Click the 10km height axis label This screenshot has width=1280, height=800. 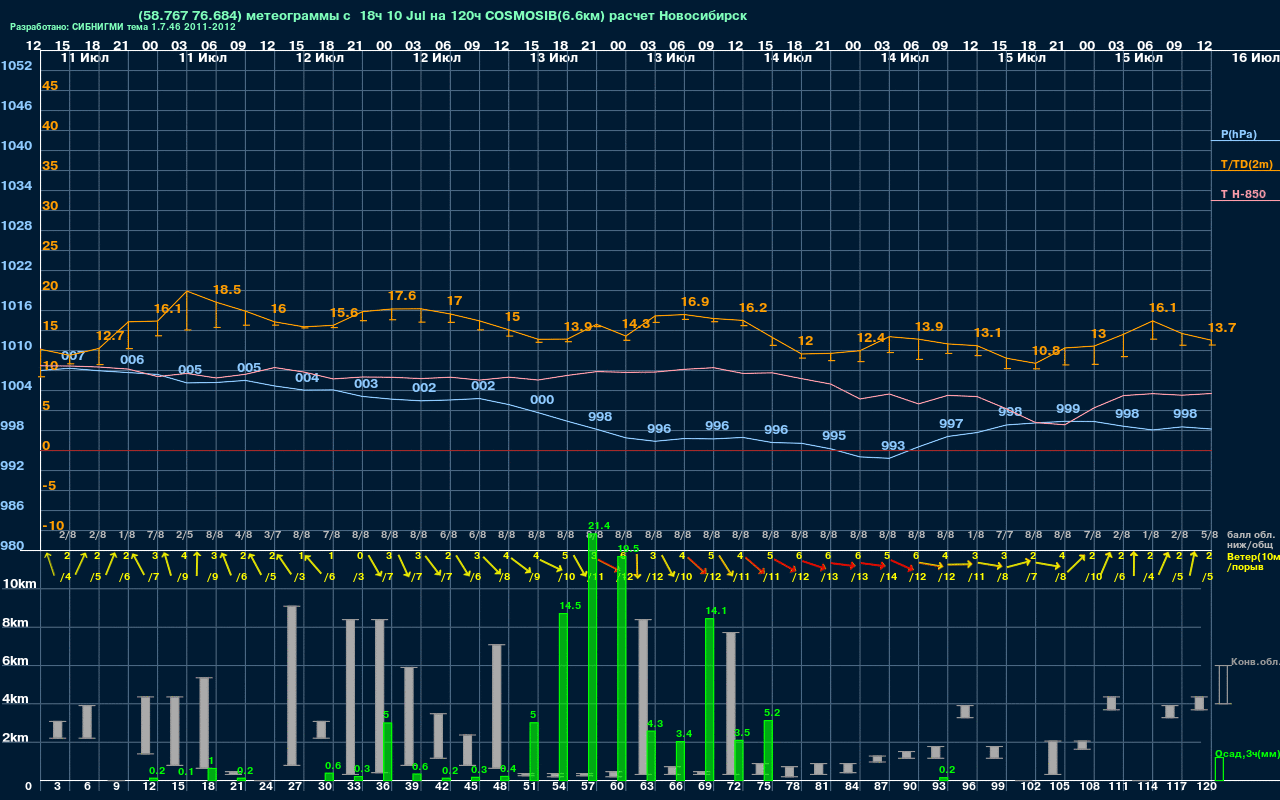pyautogui.click(x=20, y=584)
